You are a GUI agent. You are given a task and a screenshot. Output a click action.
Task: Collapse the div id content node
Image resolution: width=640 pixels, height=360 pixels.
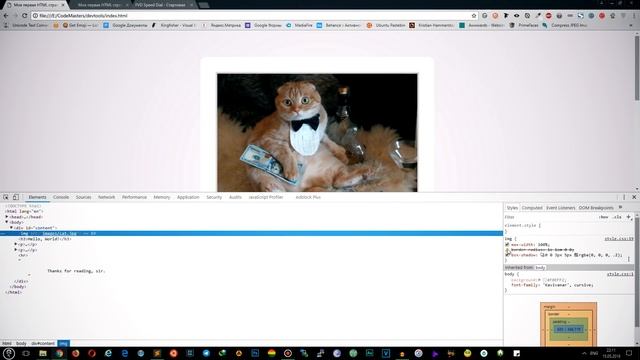coord(11,227)
